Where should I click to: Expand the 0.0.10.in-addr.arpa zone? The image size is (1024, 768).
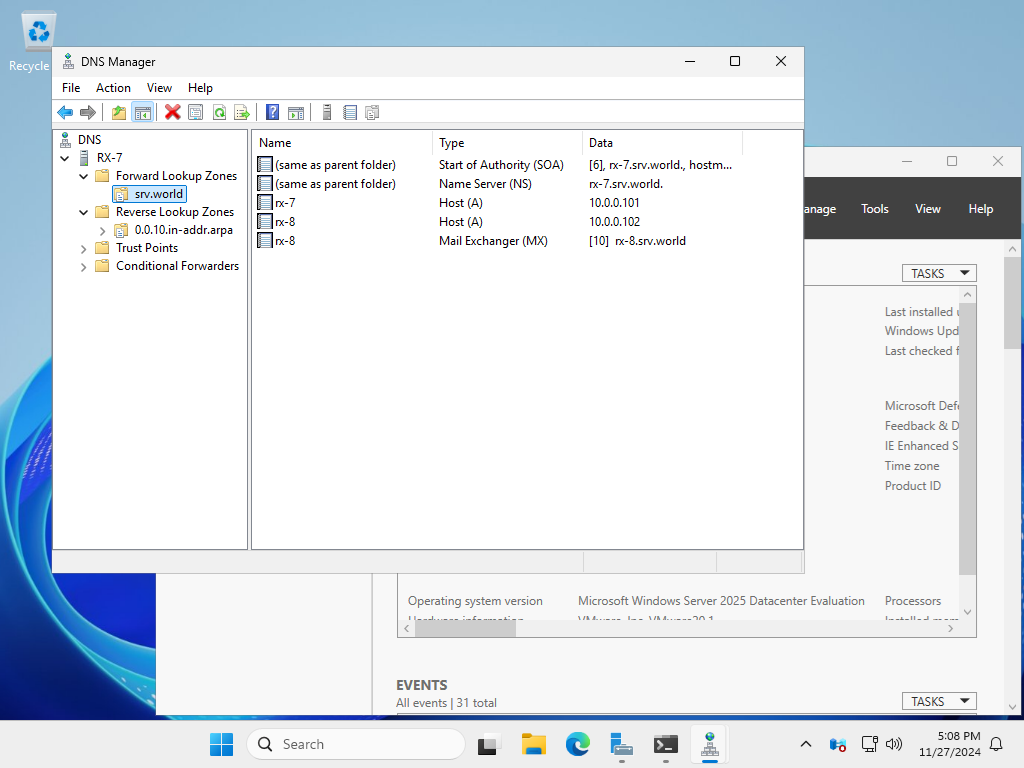[103, 231]
